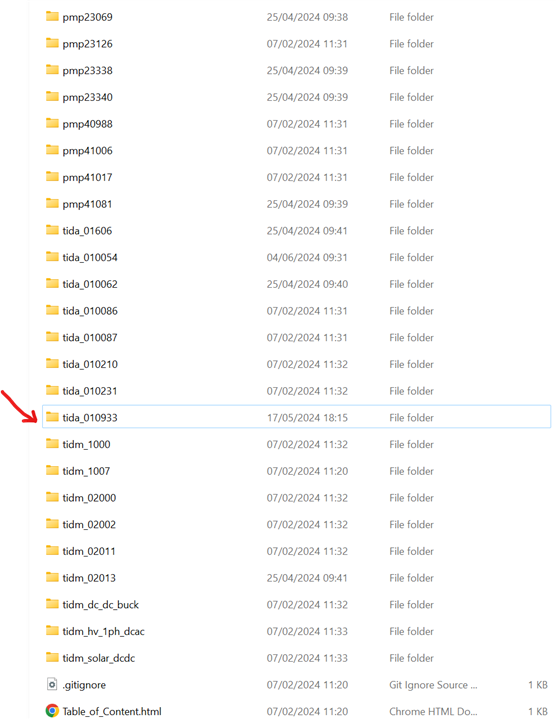
Task: Click the 25/04/2024 09:40 date cell
Action: [x=307, y=284]
